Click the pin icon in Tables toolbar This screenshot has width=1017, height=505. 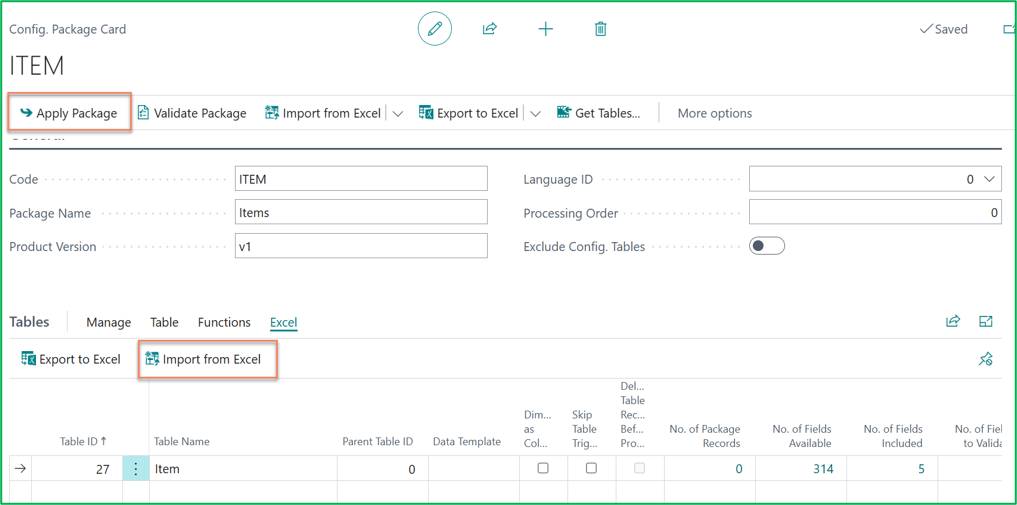point(985,359)
